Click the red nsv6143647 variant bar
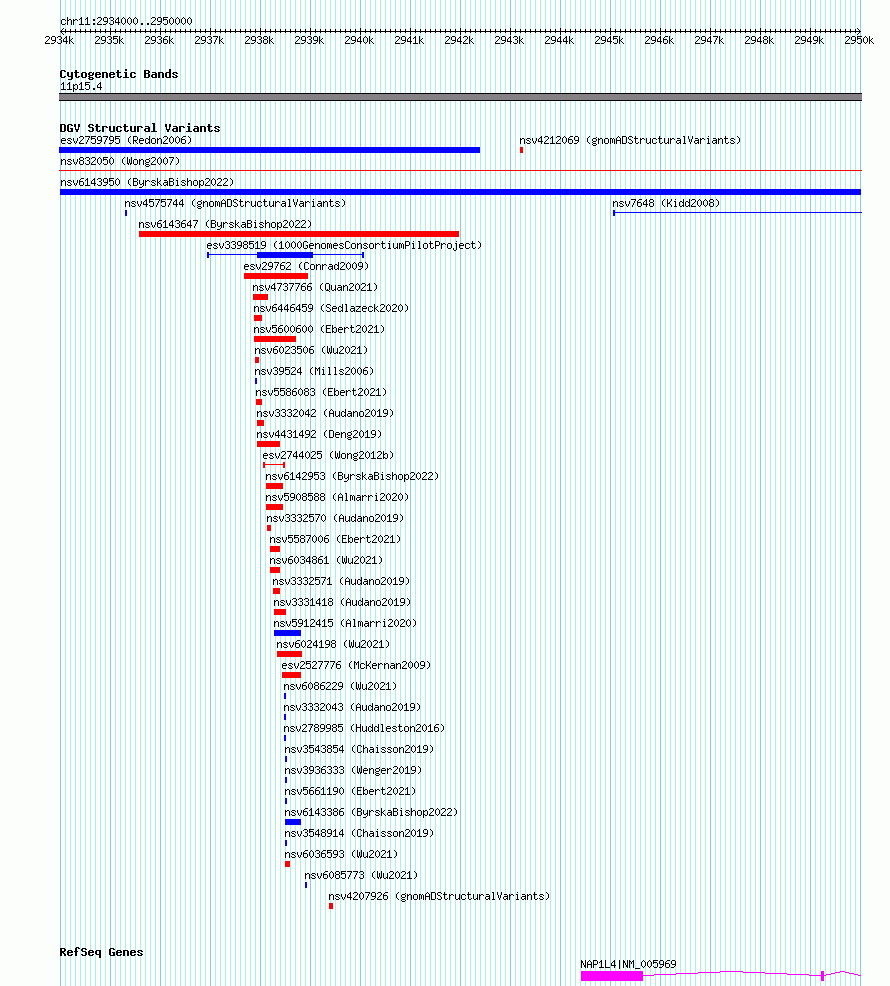890x986 pixels. 299,234
